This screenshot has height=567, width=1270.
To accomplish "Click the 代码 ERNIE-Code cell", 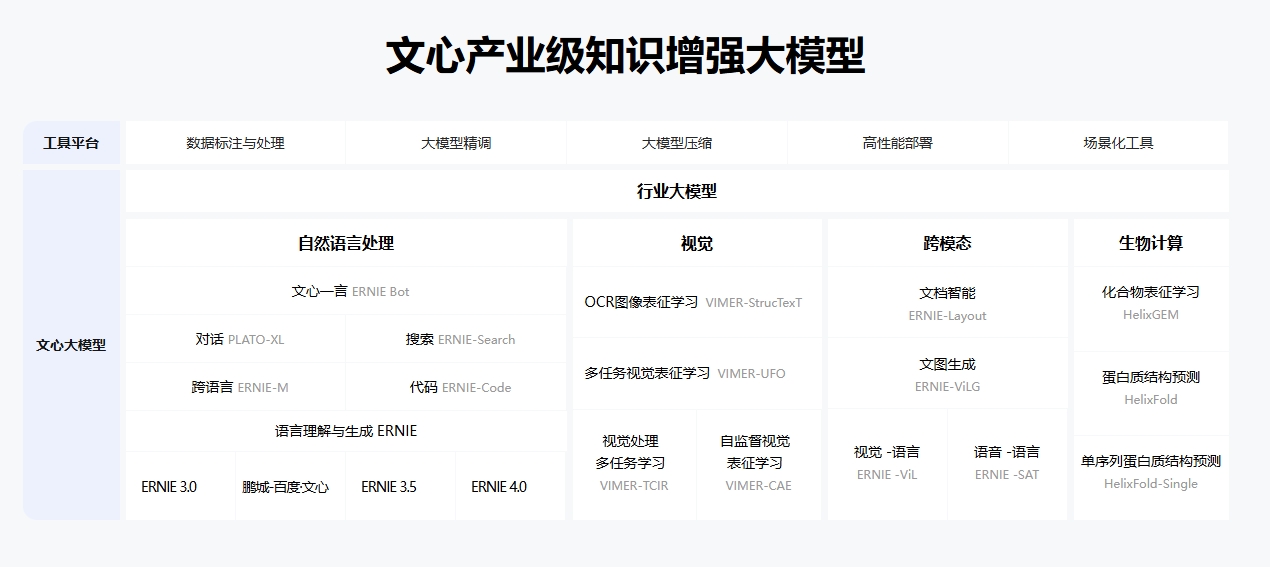I will pos(457,387).
